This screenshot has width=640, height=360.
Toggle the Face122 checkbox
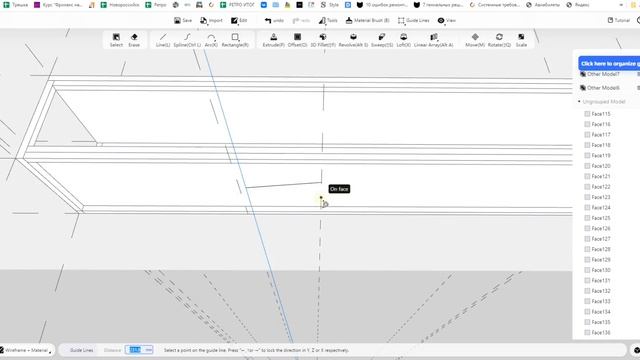(587, 187)
